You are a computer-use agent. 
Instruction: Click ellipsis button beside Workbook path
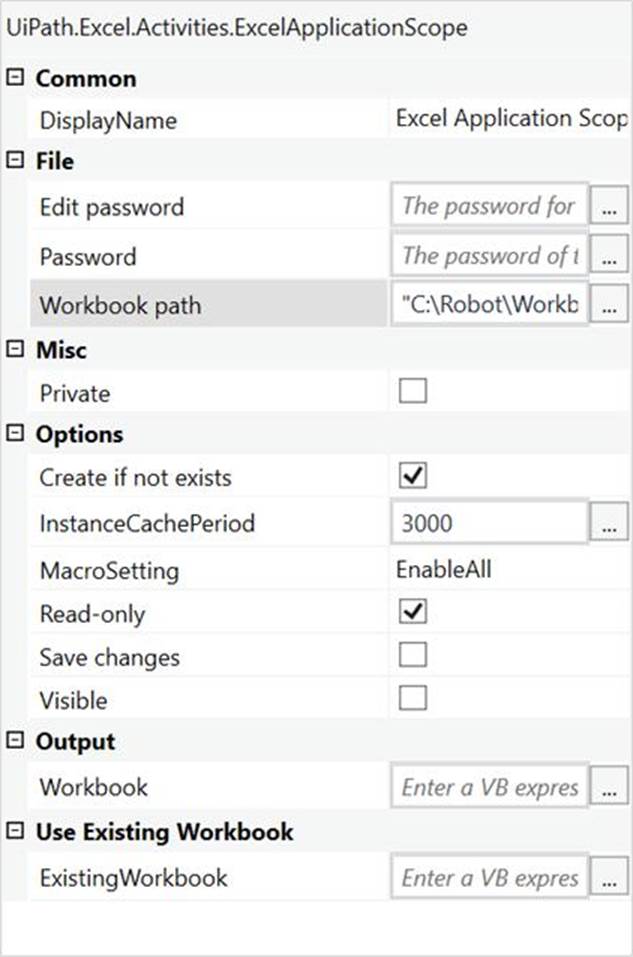[608, 306]
